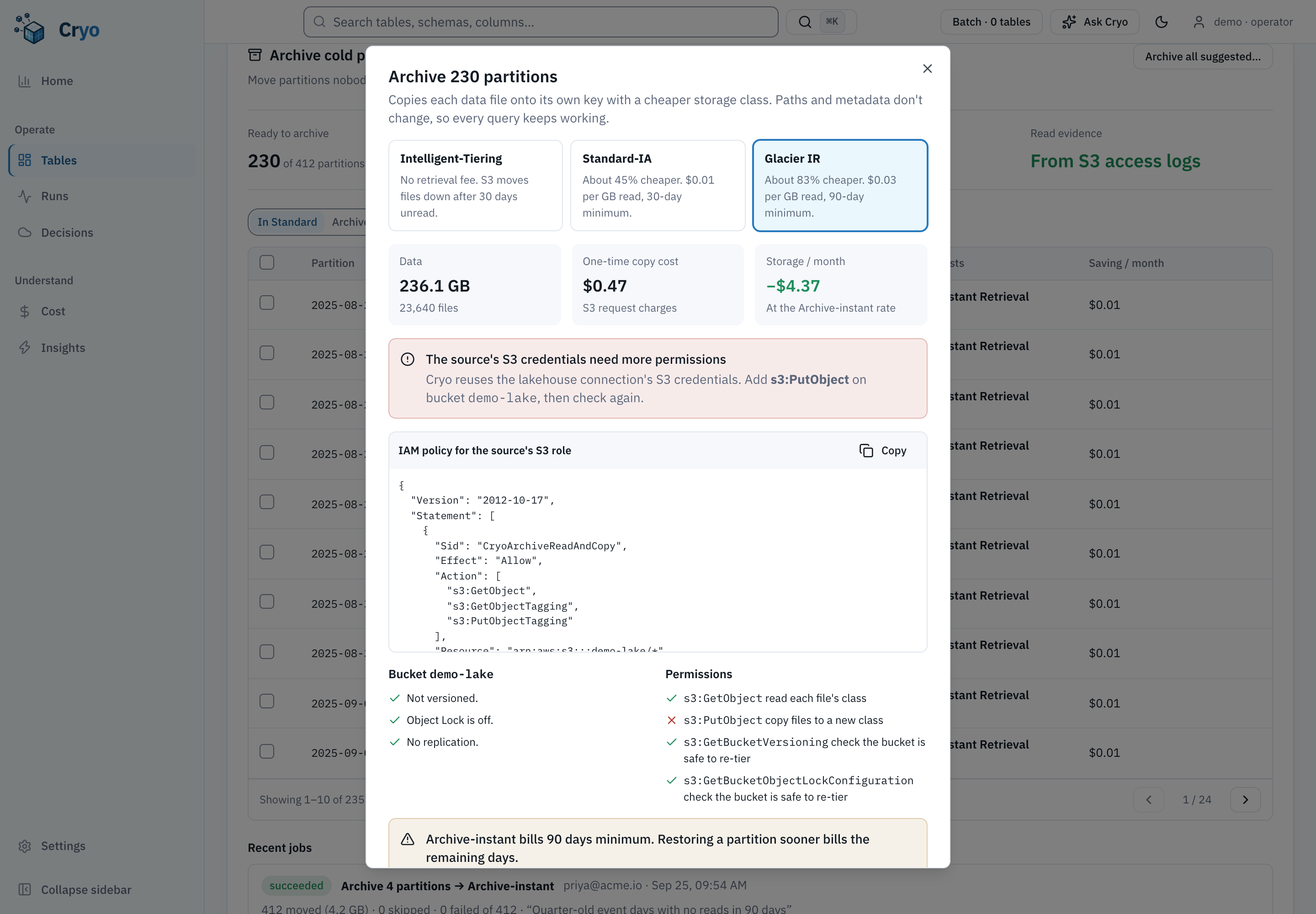1316x914 pixels.
Task: Go to next page of partitions
Action: (1245, 799)
